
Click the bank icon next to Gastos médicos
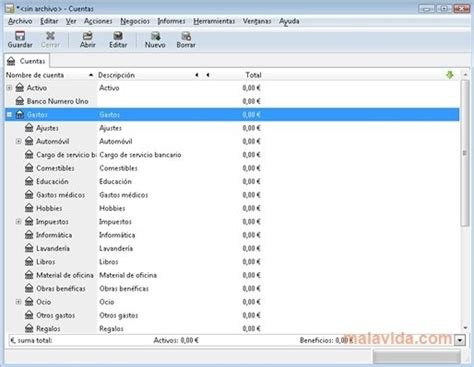pos(29,195)
